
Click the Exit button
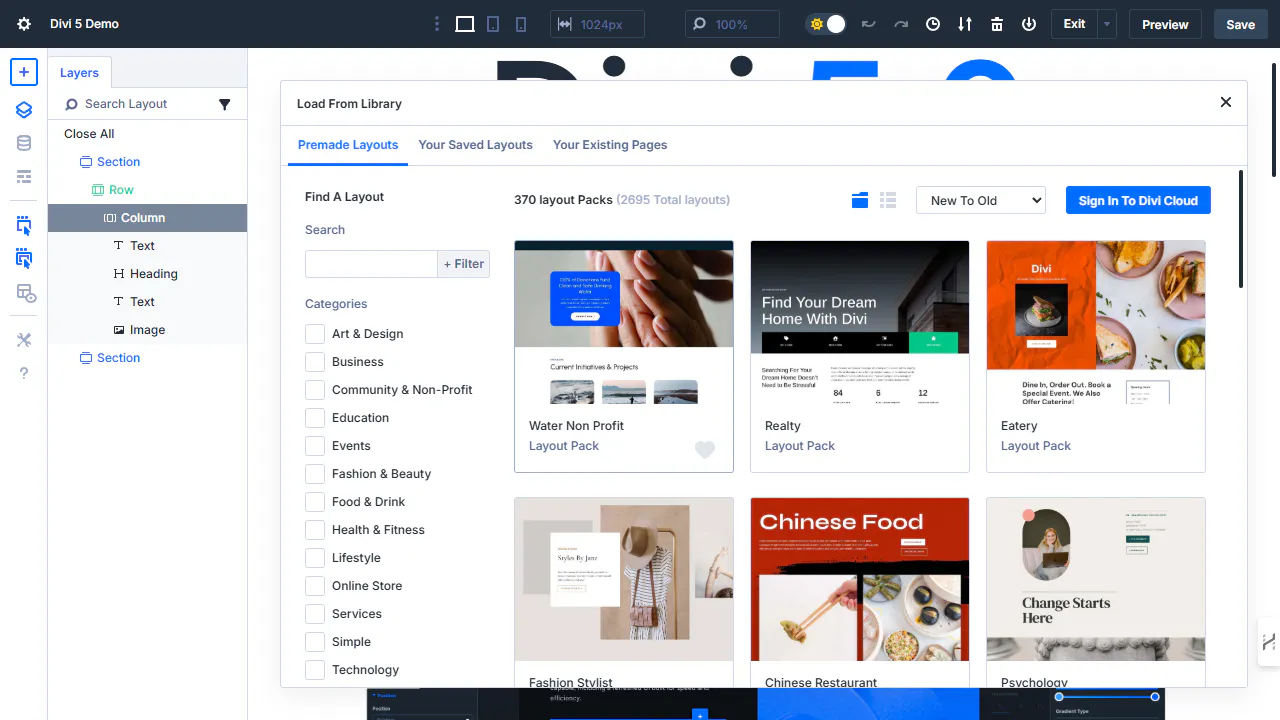[1074, 24]
